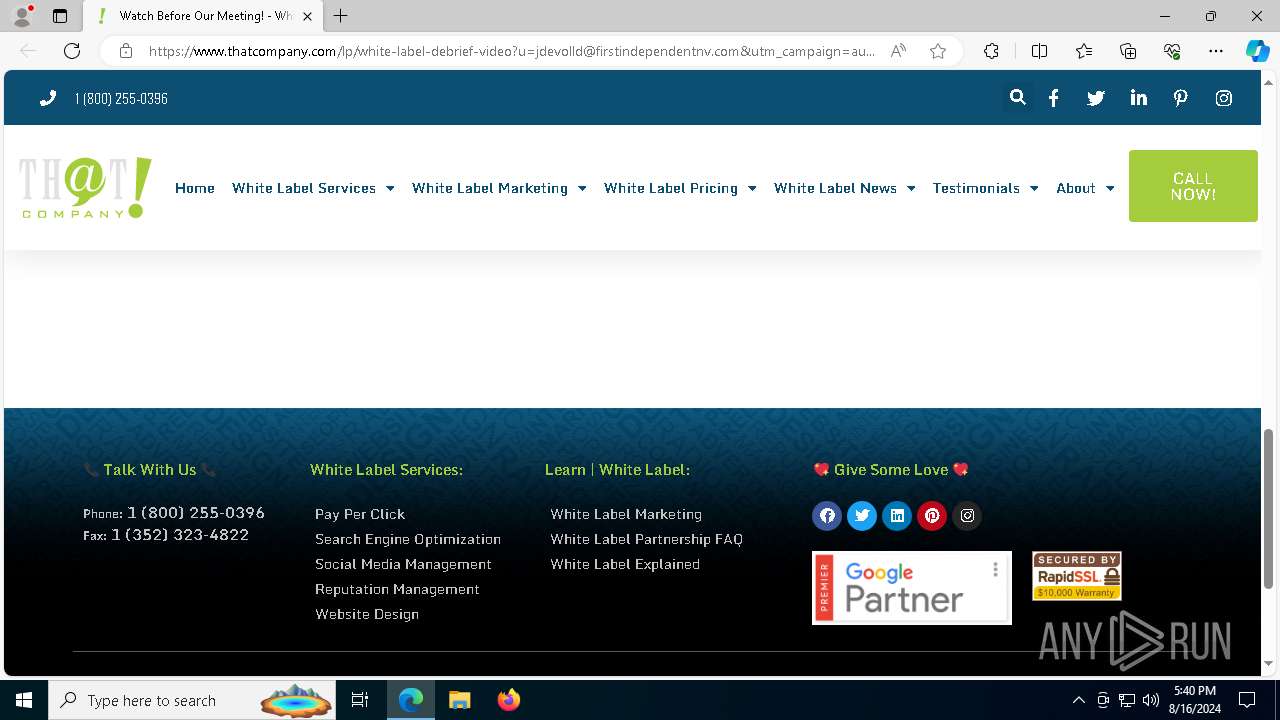Viewport: 1280px width, 720px height.
Task: Open the Copilot sidebar icon
Action: click(x=1257, y=51)
